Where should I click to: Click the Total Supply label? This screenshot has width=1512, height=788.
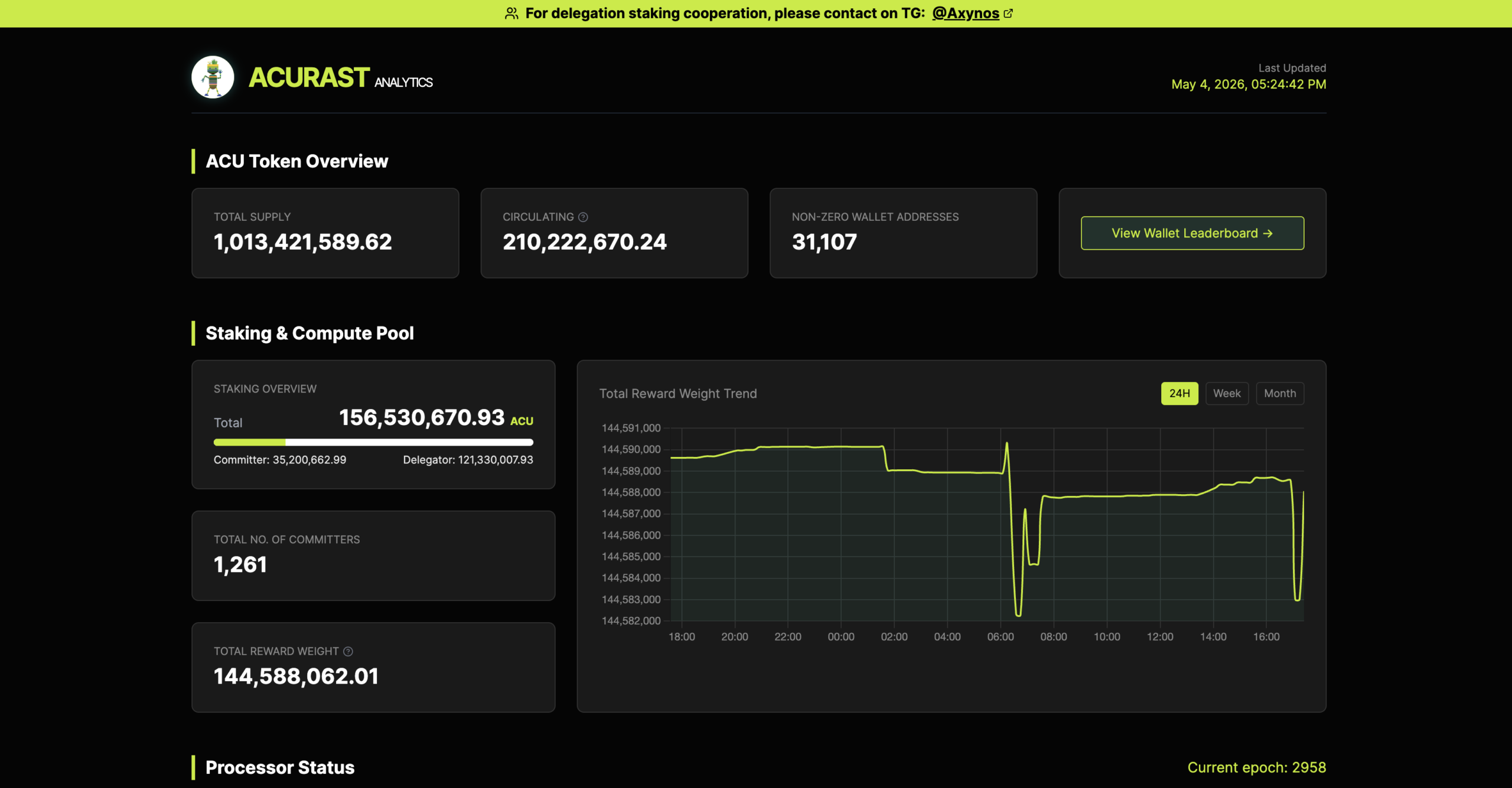pyautogui.click(x=252, y=217)
